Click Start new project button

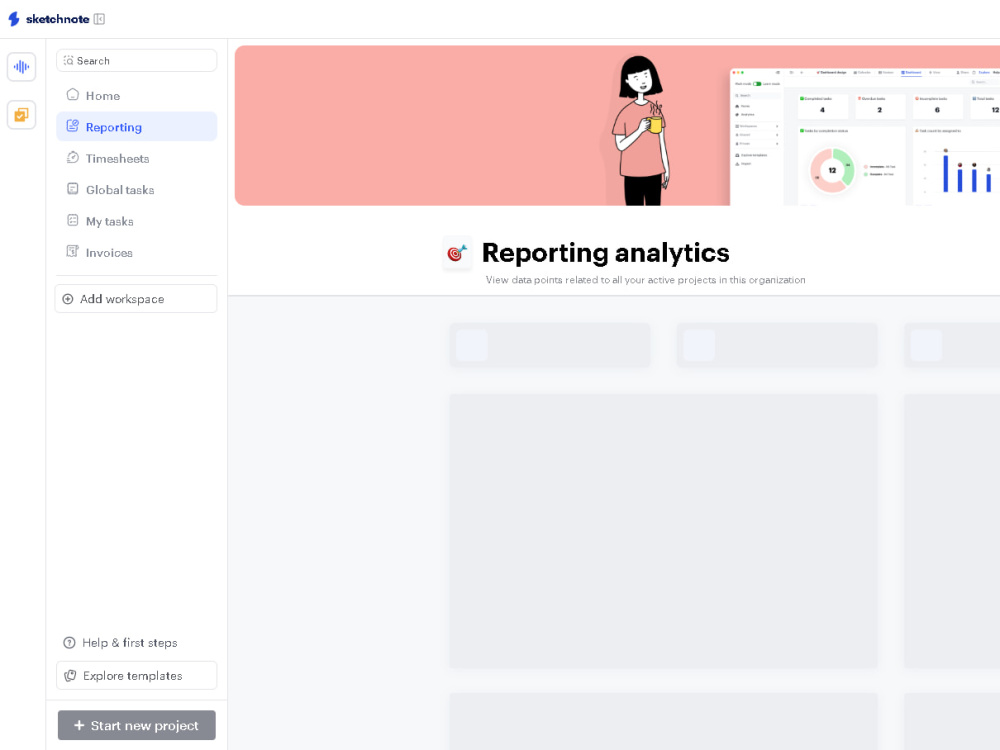coord(136,725)
